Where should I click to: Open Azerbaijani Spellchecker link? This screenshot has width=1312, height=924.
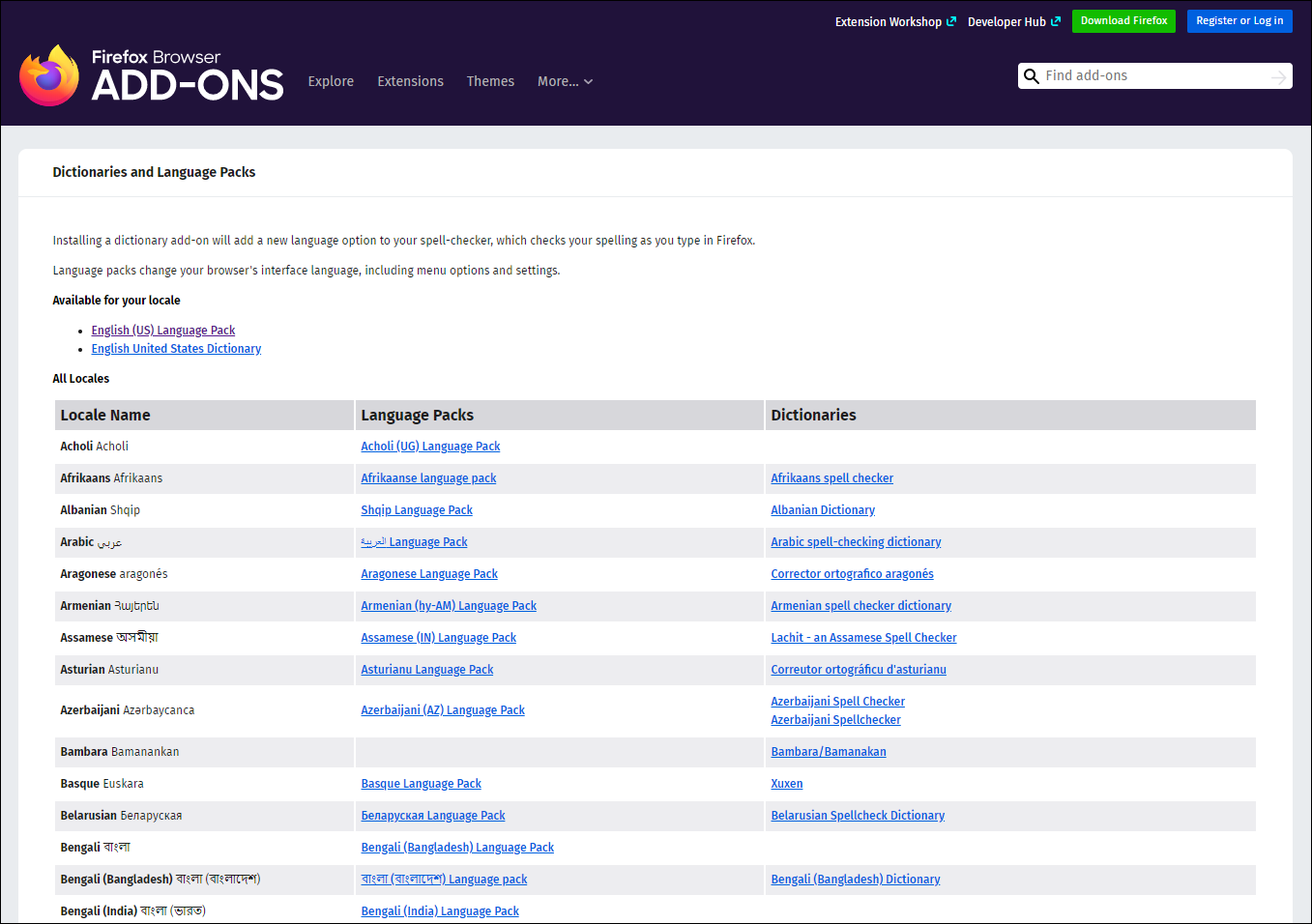click(835, 720)
